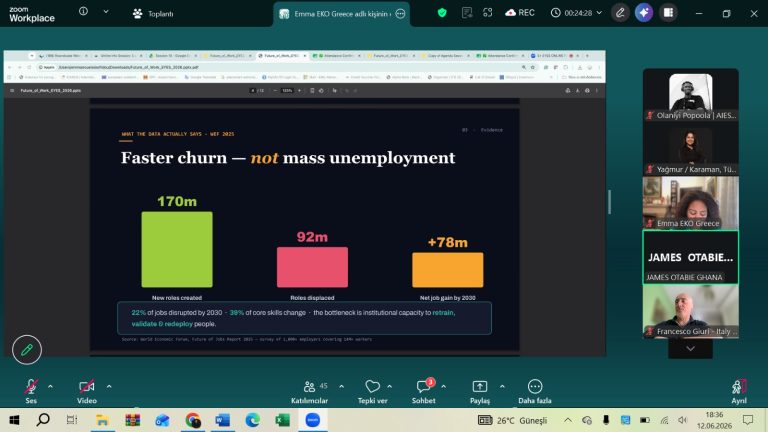
Task: Click the active Future_of_Work browser tab in shared screen
Action: 282,56
